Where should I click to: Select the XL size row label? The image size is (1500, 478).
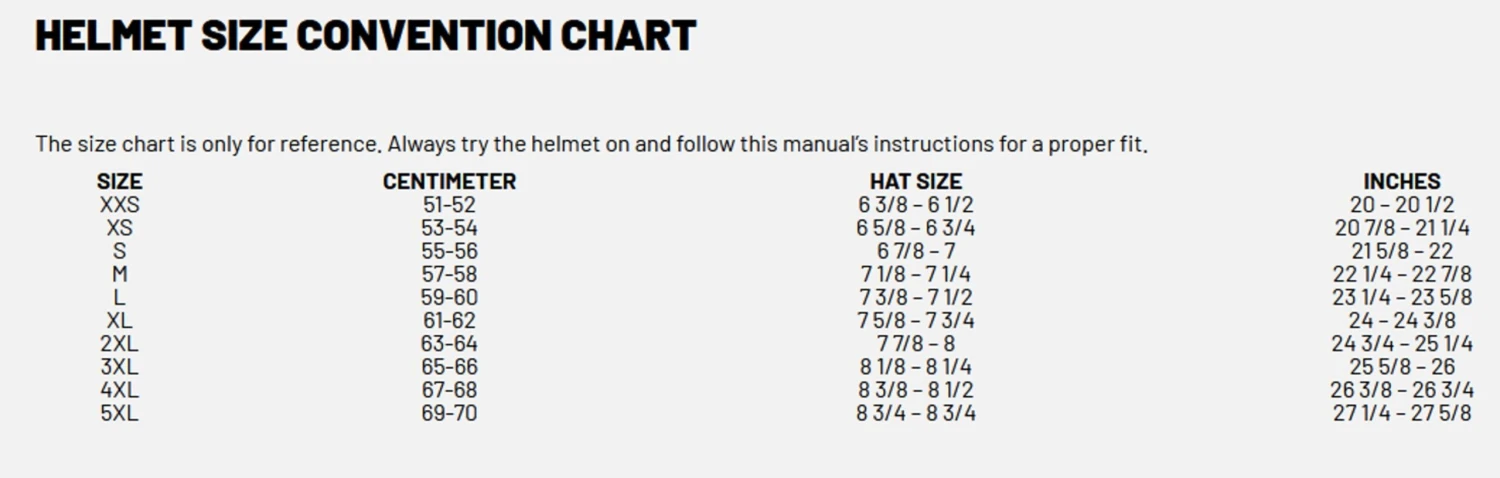point(119,321)
